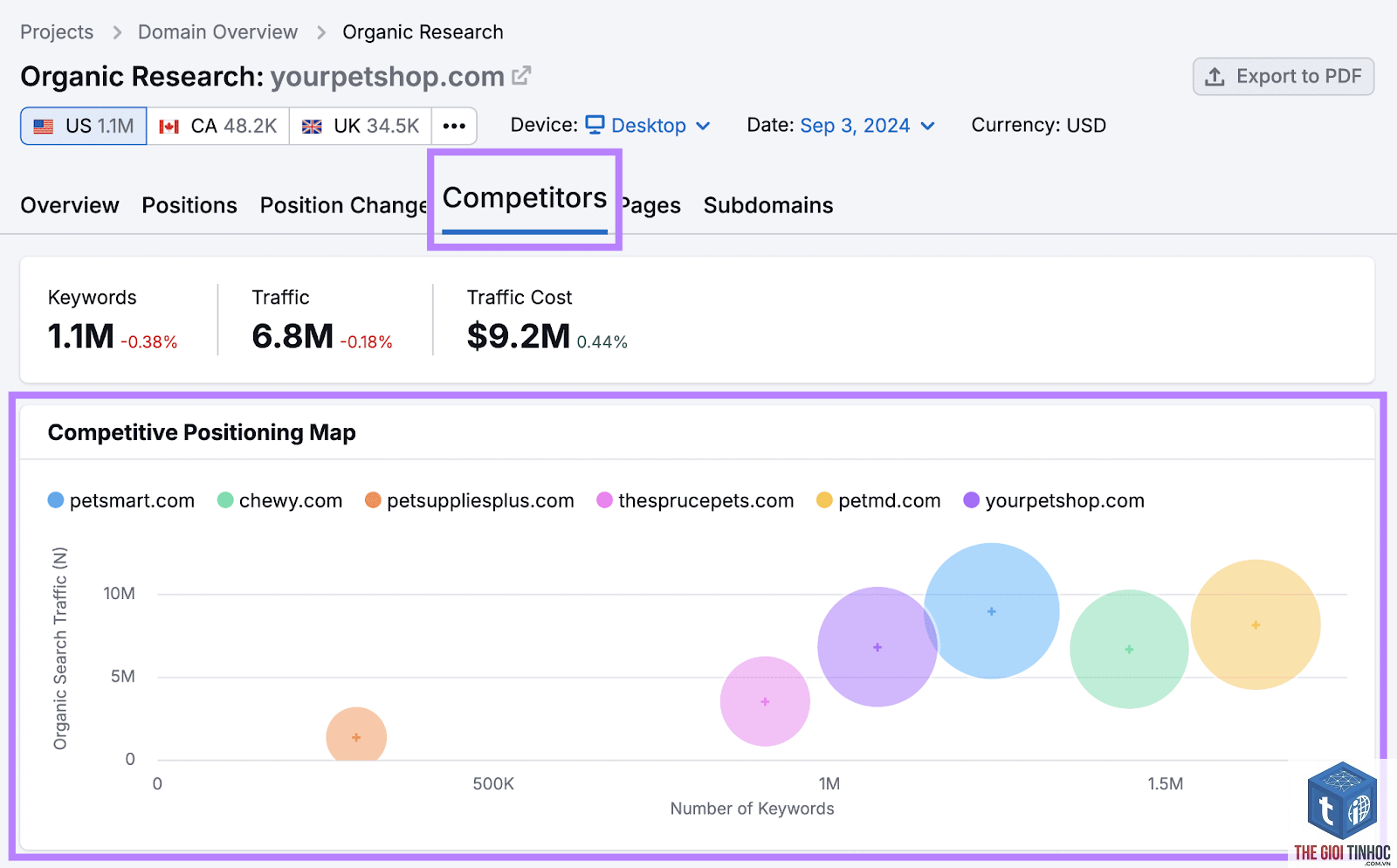
Task: Go to Projects breadcrumb
Action: pos(57,32)
